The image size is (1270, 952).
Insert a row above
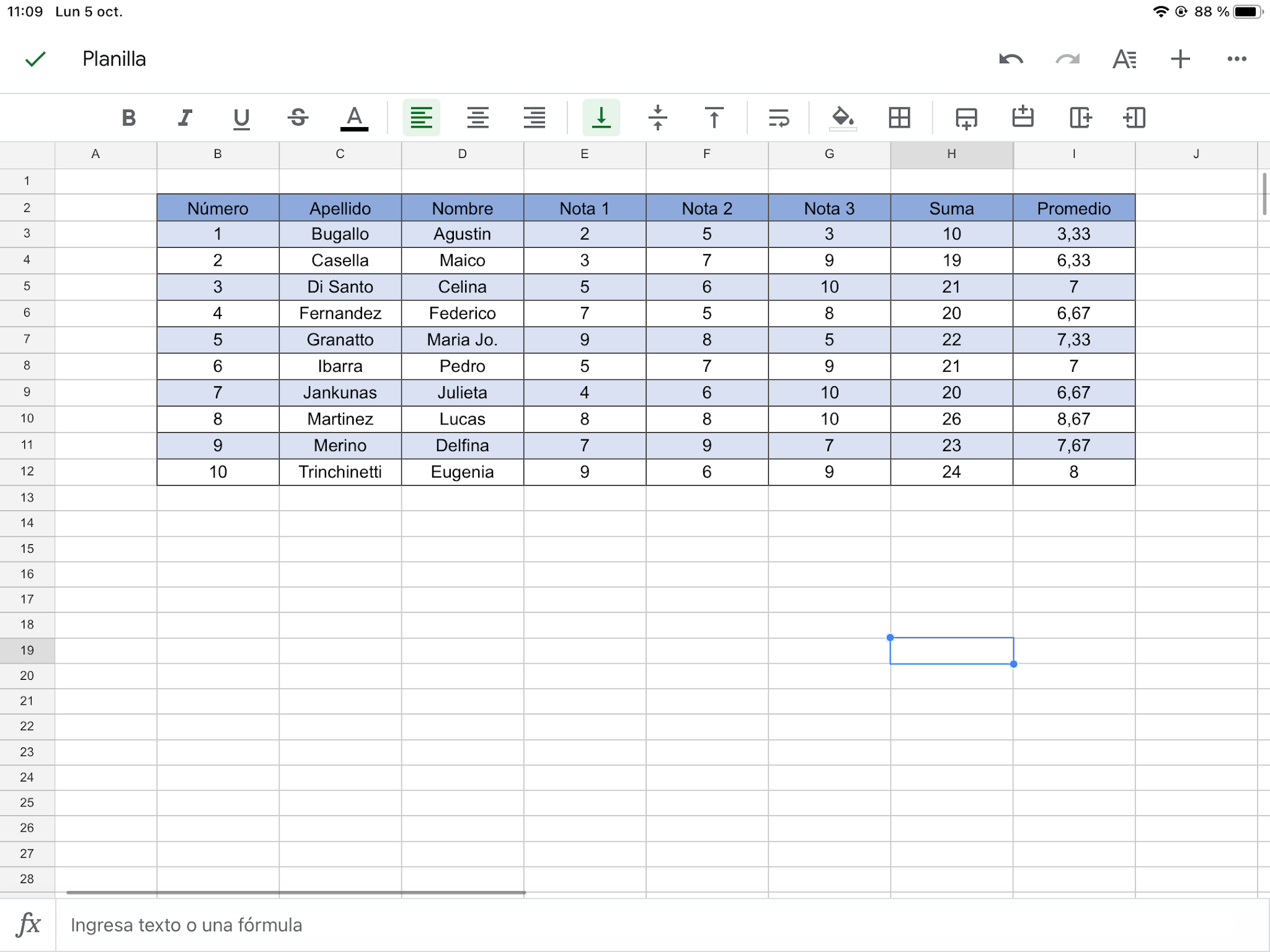click(x=1022, y=118)
